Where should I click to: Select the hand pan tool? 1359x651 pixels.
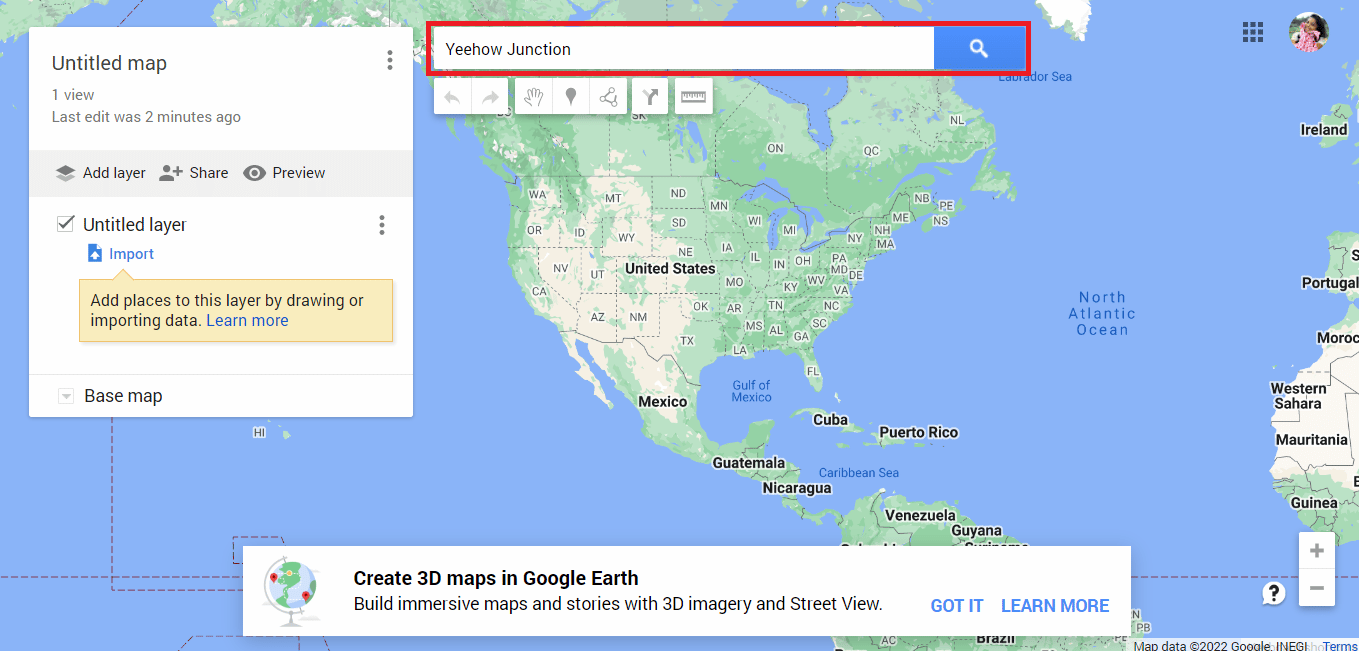click(534, 97)
